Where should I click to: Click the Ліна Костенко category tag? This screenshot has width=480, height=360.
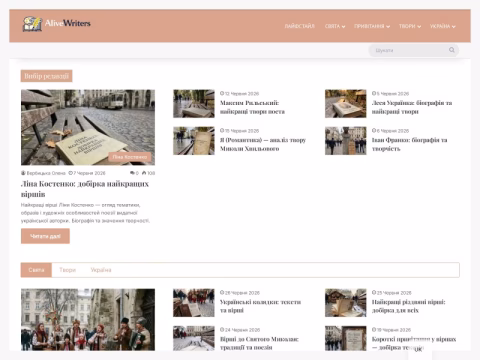(x=130, y=157)
